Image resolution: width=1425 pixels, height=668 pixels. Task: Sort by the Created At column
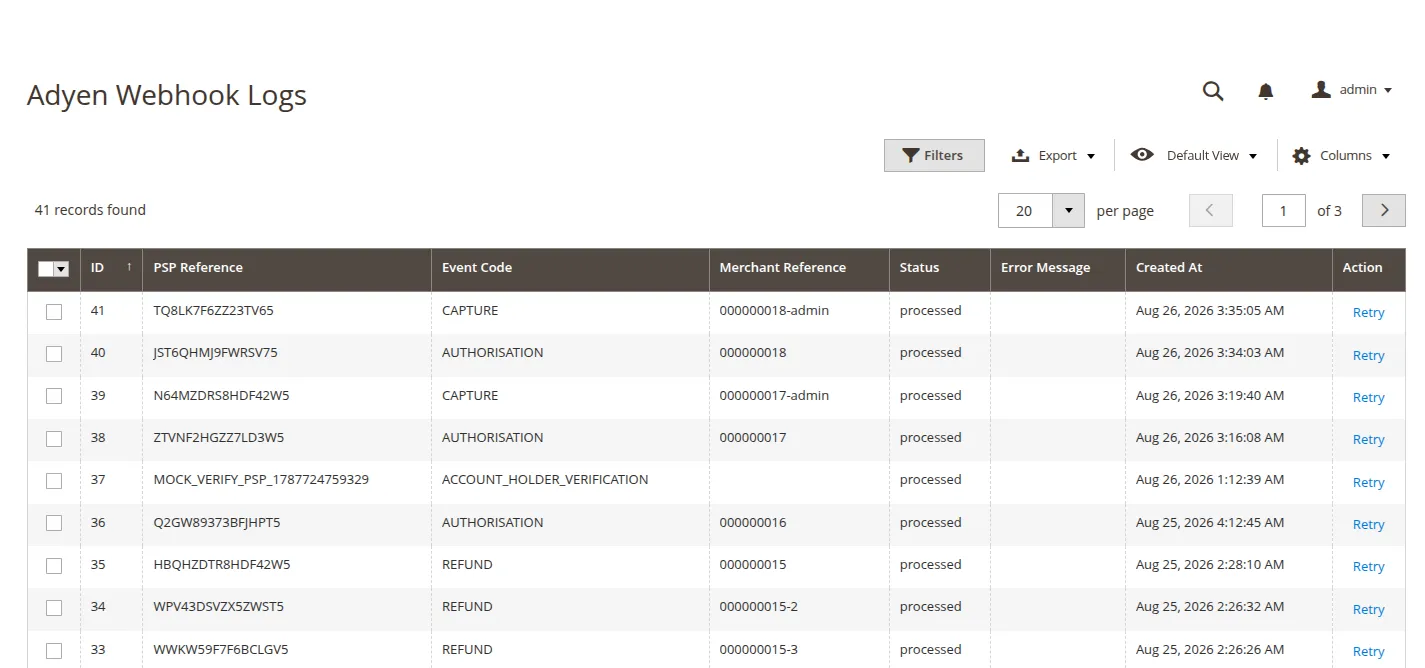pyautogui.click(x=1228, y=268)
